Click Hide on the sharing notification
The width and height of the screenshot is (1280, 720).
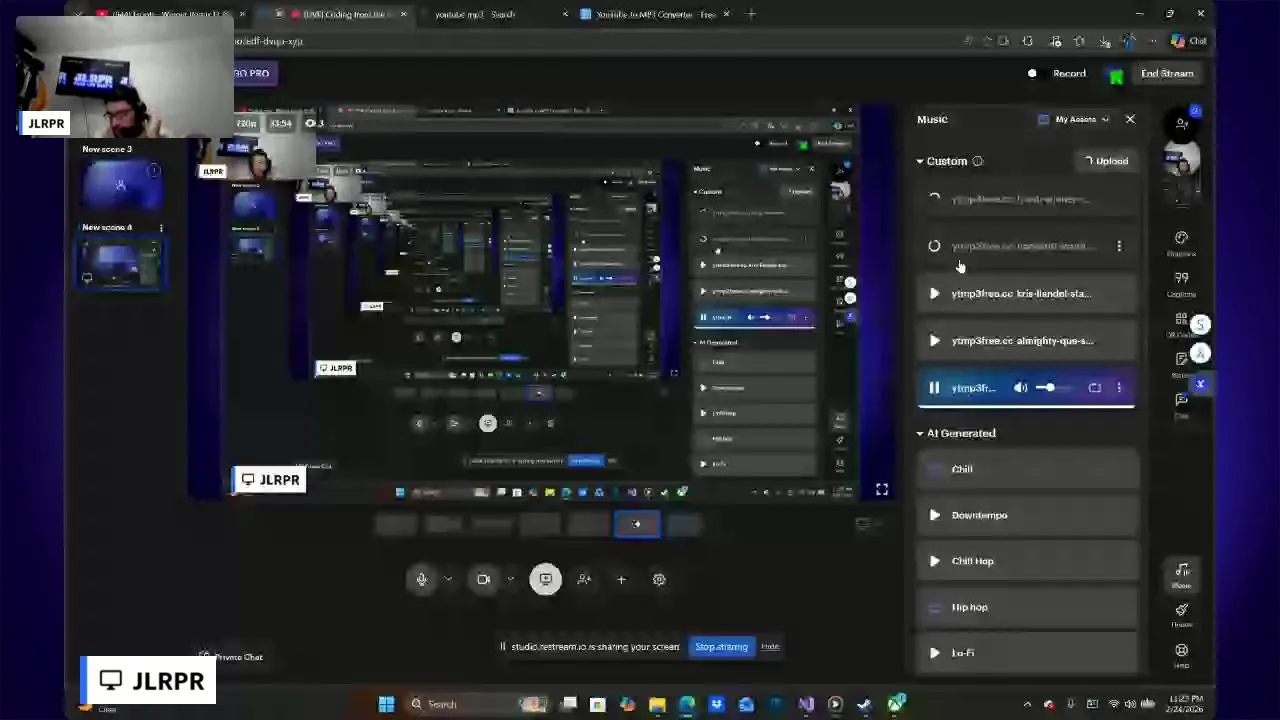tap(770, 647)
